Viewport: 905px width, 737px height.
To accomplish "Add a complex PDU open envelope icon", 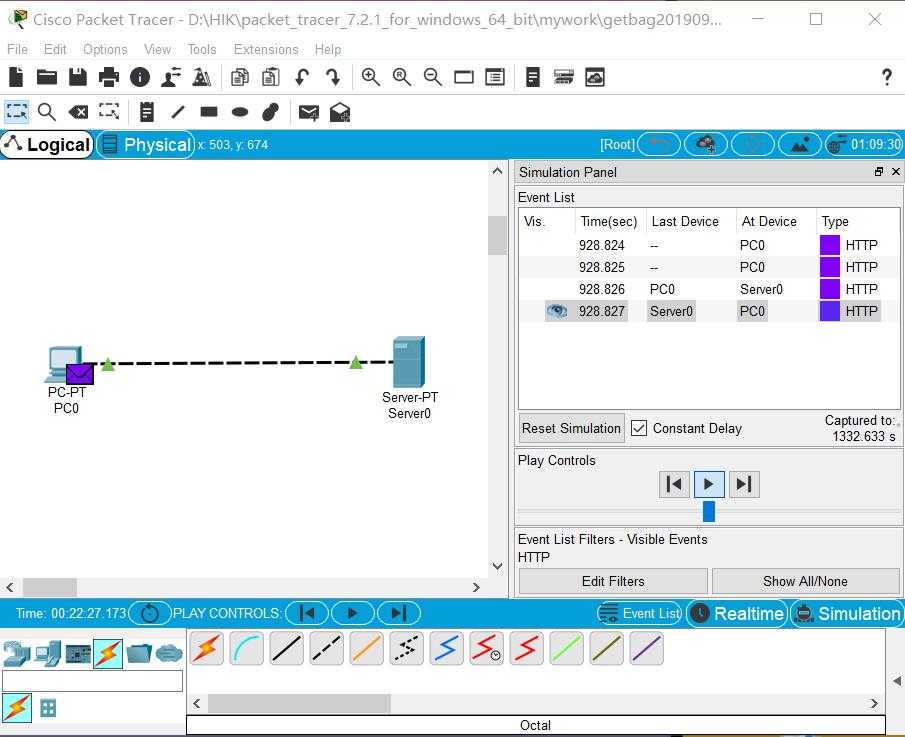I will [x=340, y=112].
